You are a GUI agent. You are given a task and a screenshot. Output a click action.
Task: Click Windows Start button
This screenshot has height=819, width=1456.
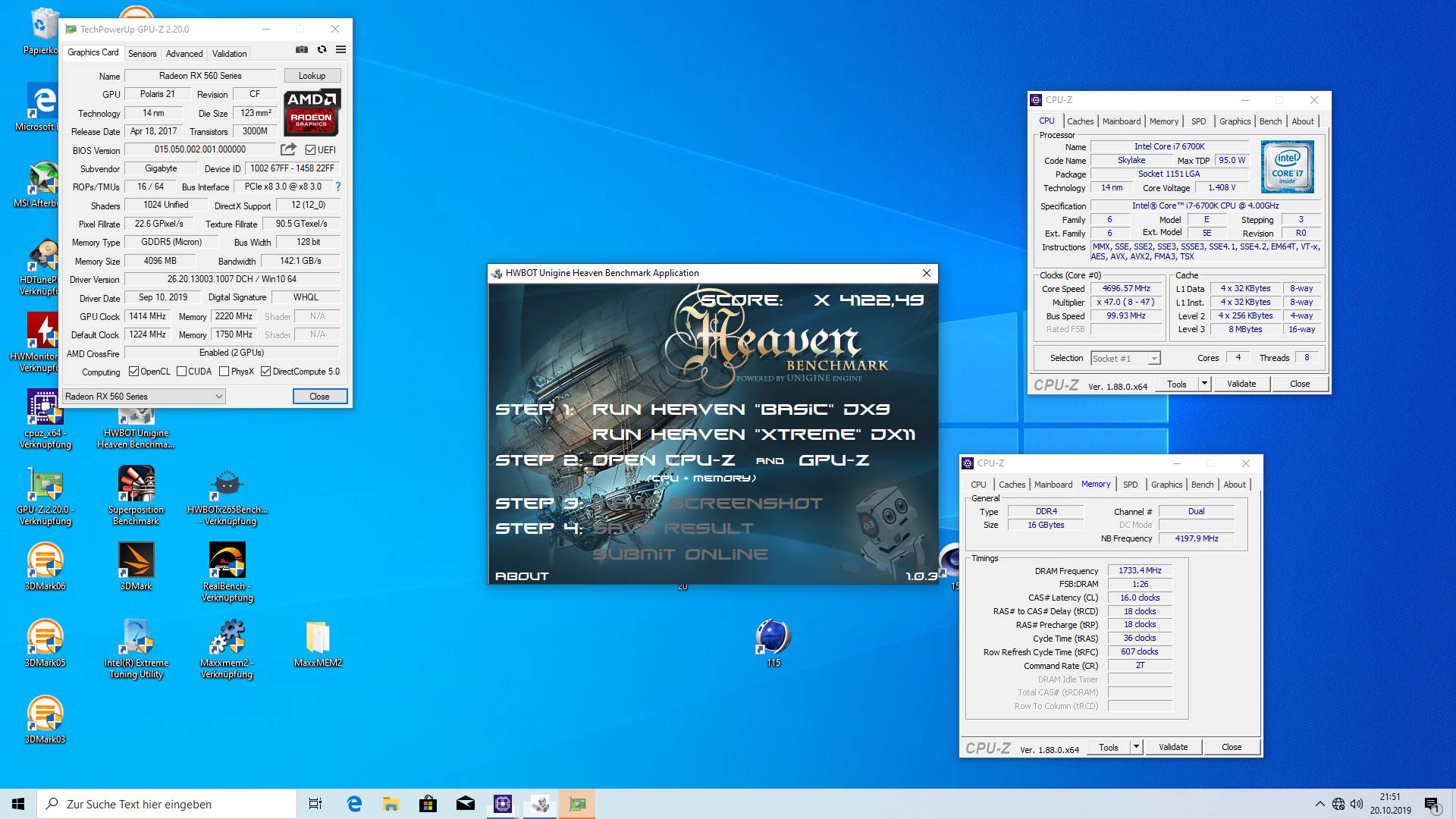(x=18, y=804)
